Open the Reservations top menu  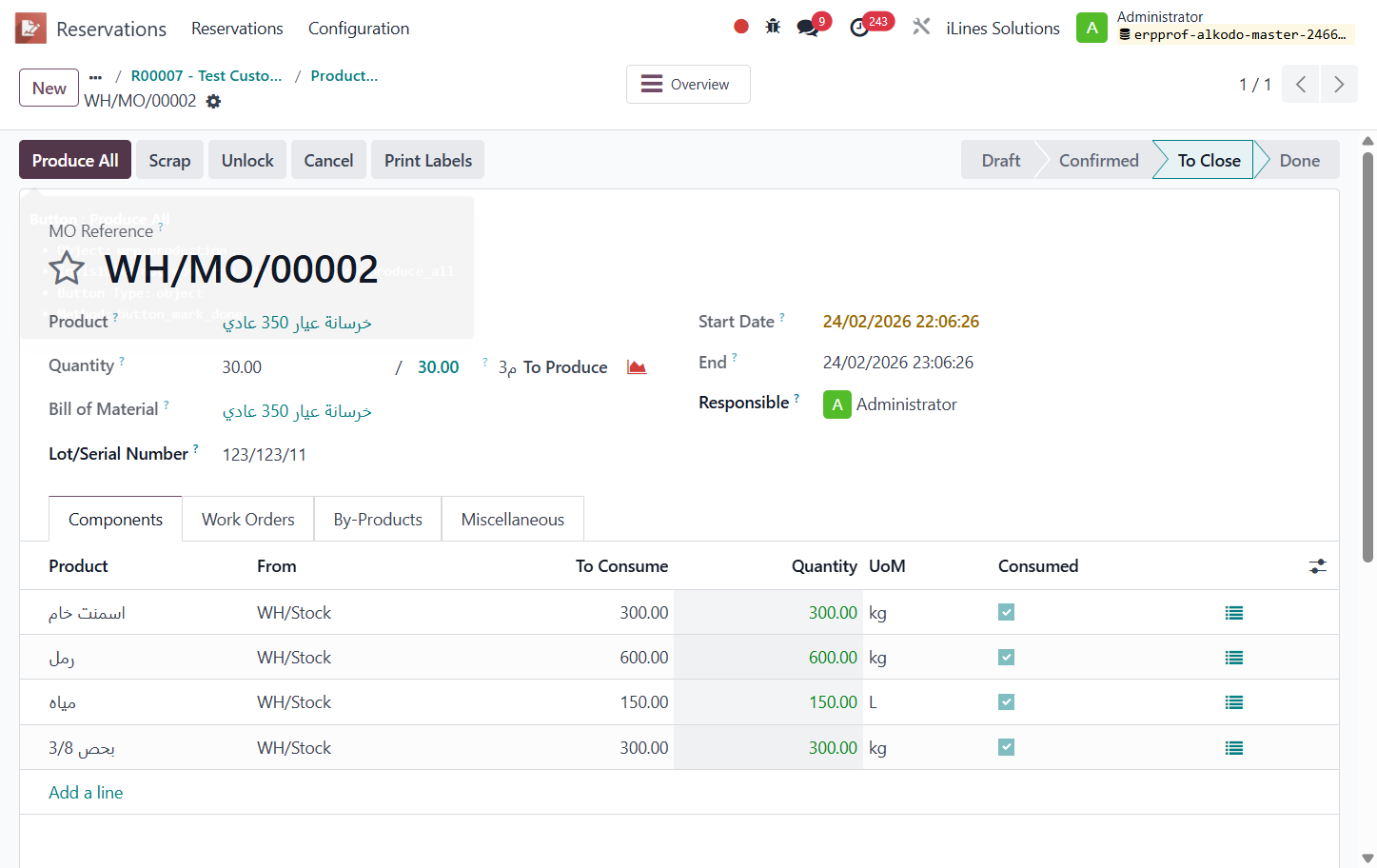[x=237, y=29]
